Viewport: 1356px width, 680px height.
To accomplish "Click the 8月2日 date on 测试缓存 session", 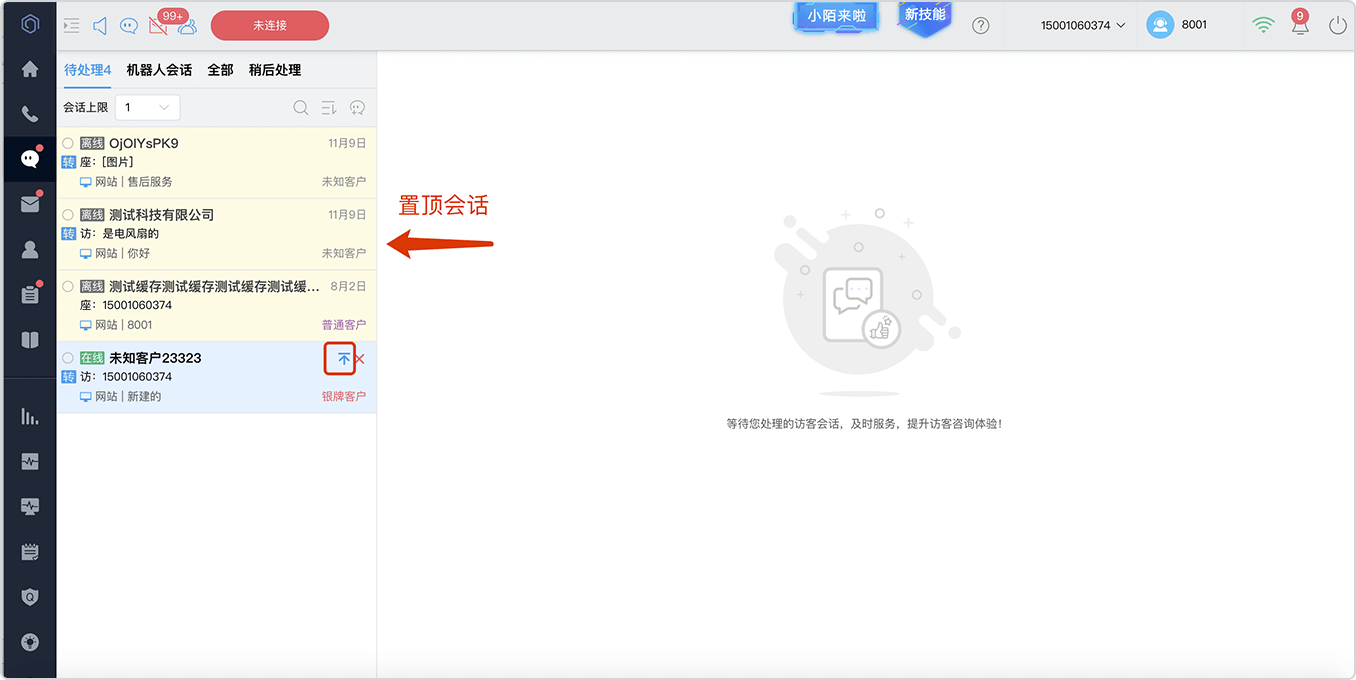I will coord(348,286).
